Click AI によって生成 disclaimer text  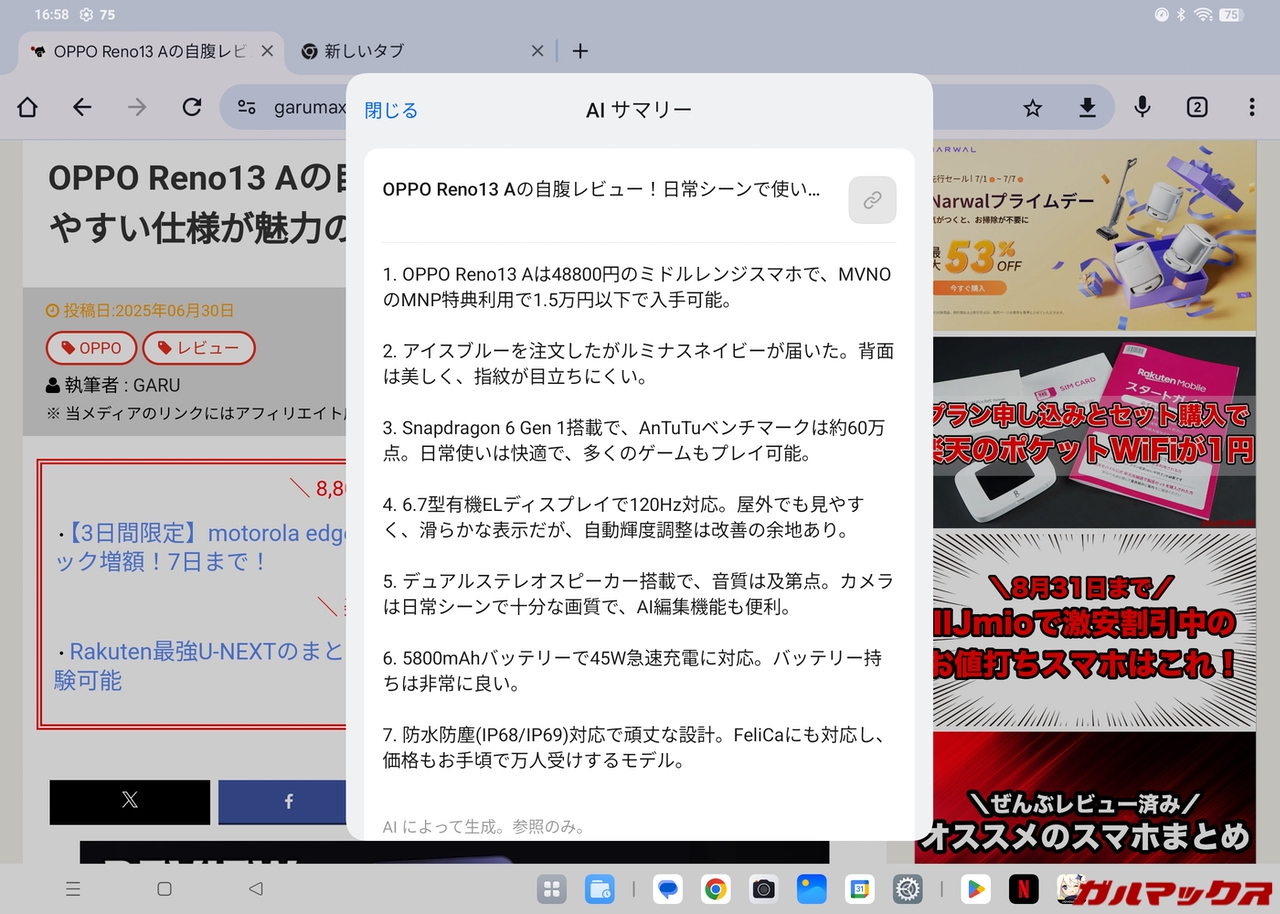[483, 827]
